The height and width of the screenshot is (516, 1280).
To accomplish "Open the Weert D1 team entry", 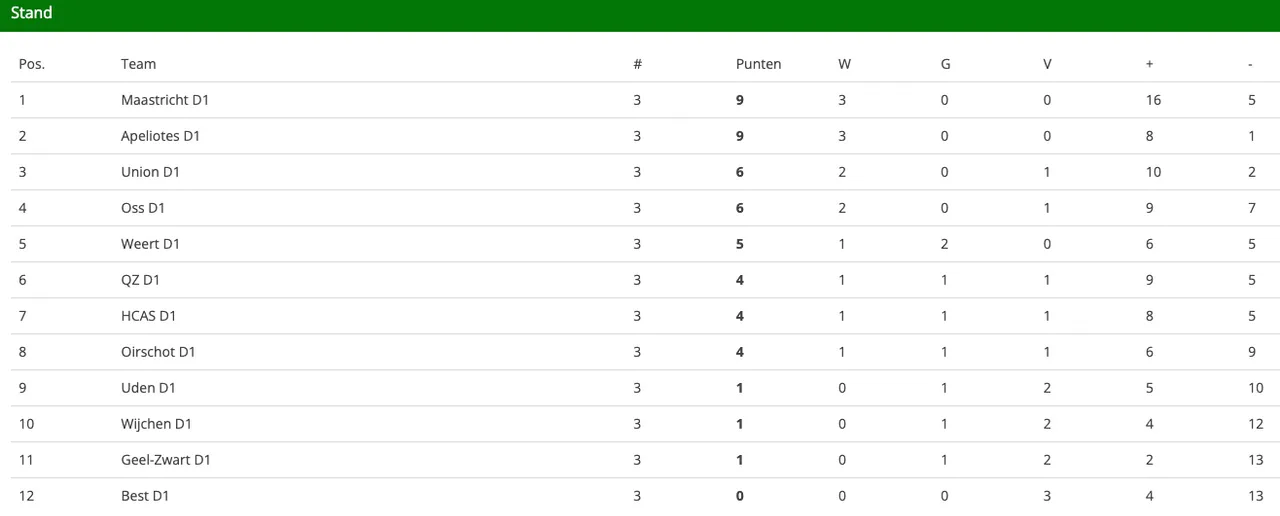I will [149, 244].
